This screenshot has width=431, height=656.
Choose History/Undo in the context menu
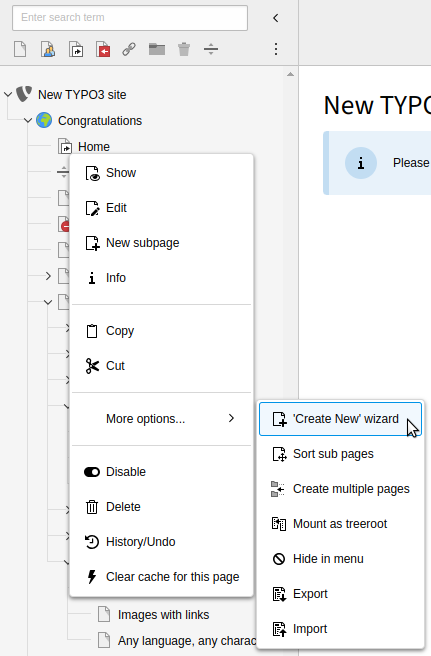[x=162, y=542]
